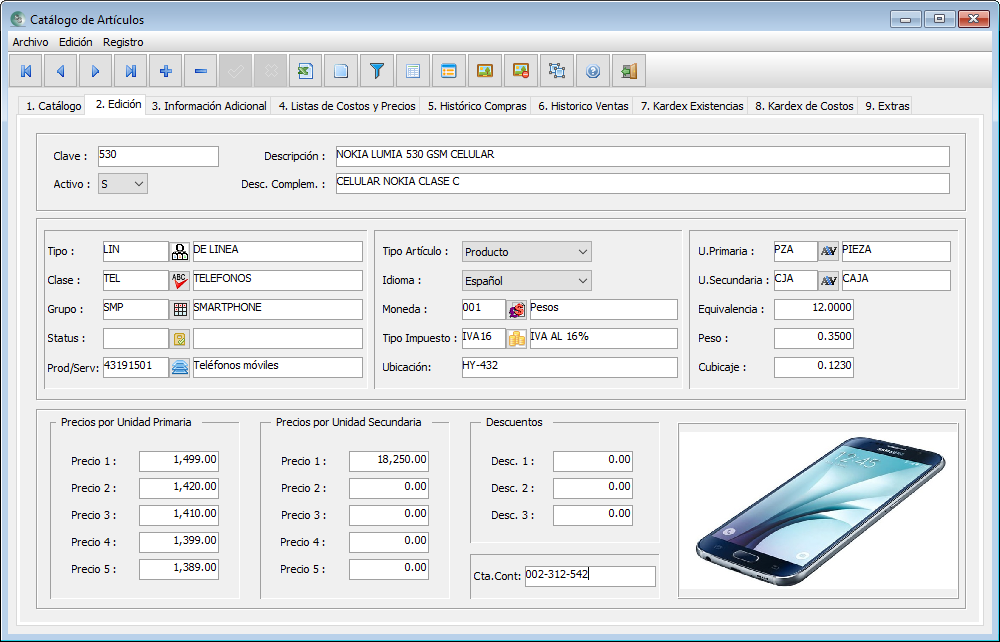Delete the record with the minus icon

click(x=201, y=71)
